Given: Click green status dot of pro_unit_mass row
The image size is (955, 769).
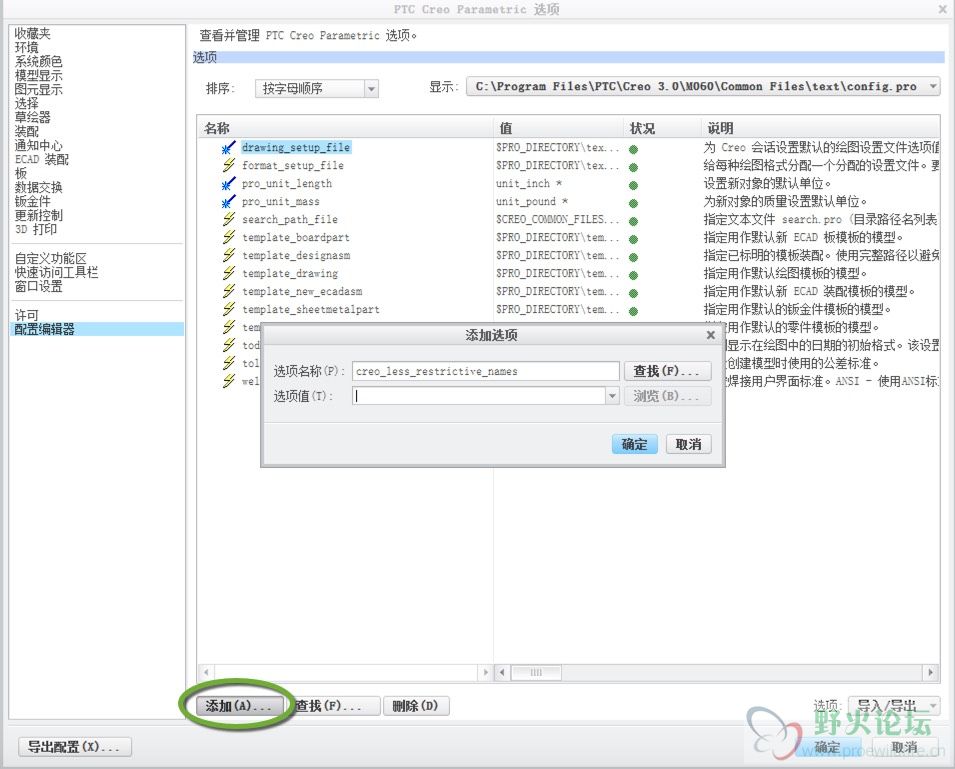Looking at the screenshot, I should point(633,203).
